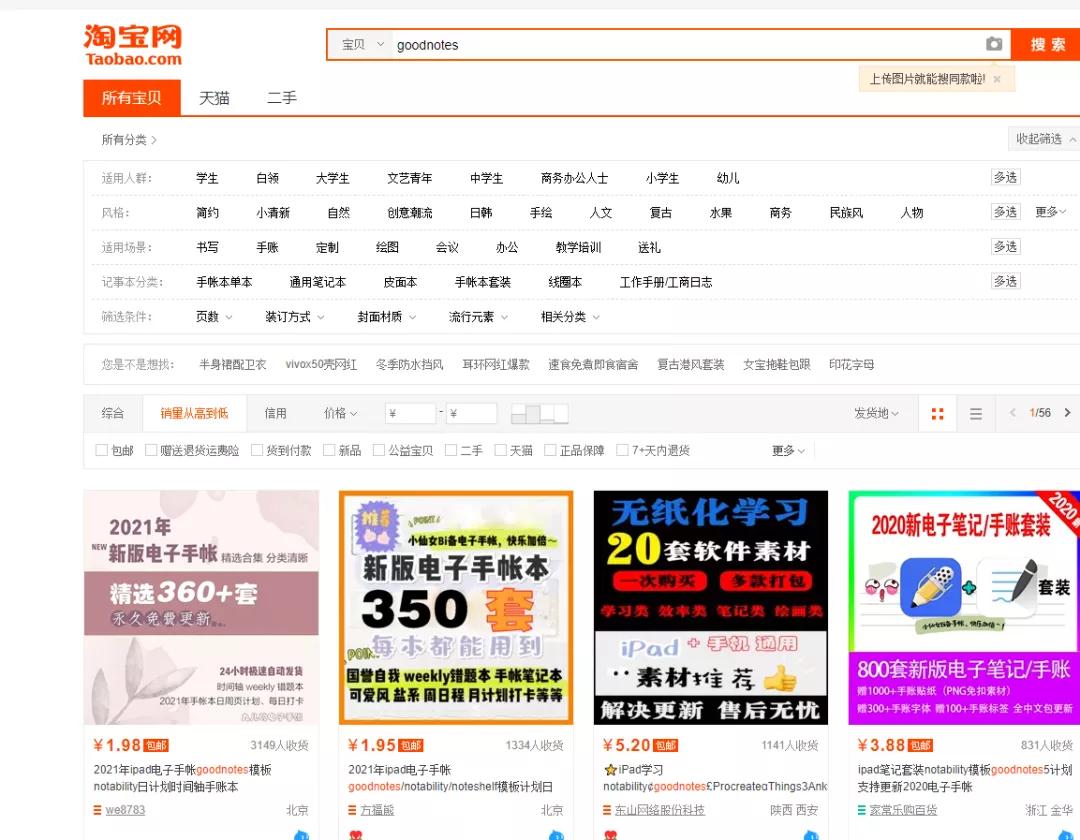Open 所有分类 breadcrumb link
This screenshot has height=840, width=1080.
(129, 140)
